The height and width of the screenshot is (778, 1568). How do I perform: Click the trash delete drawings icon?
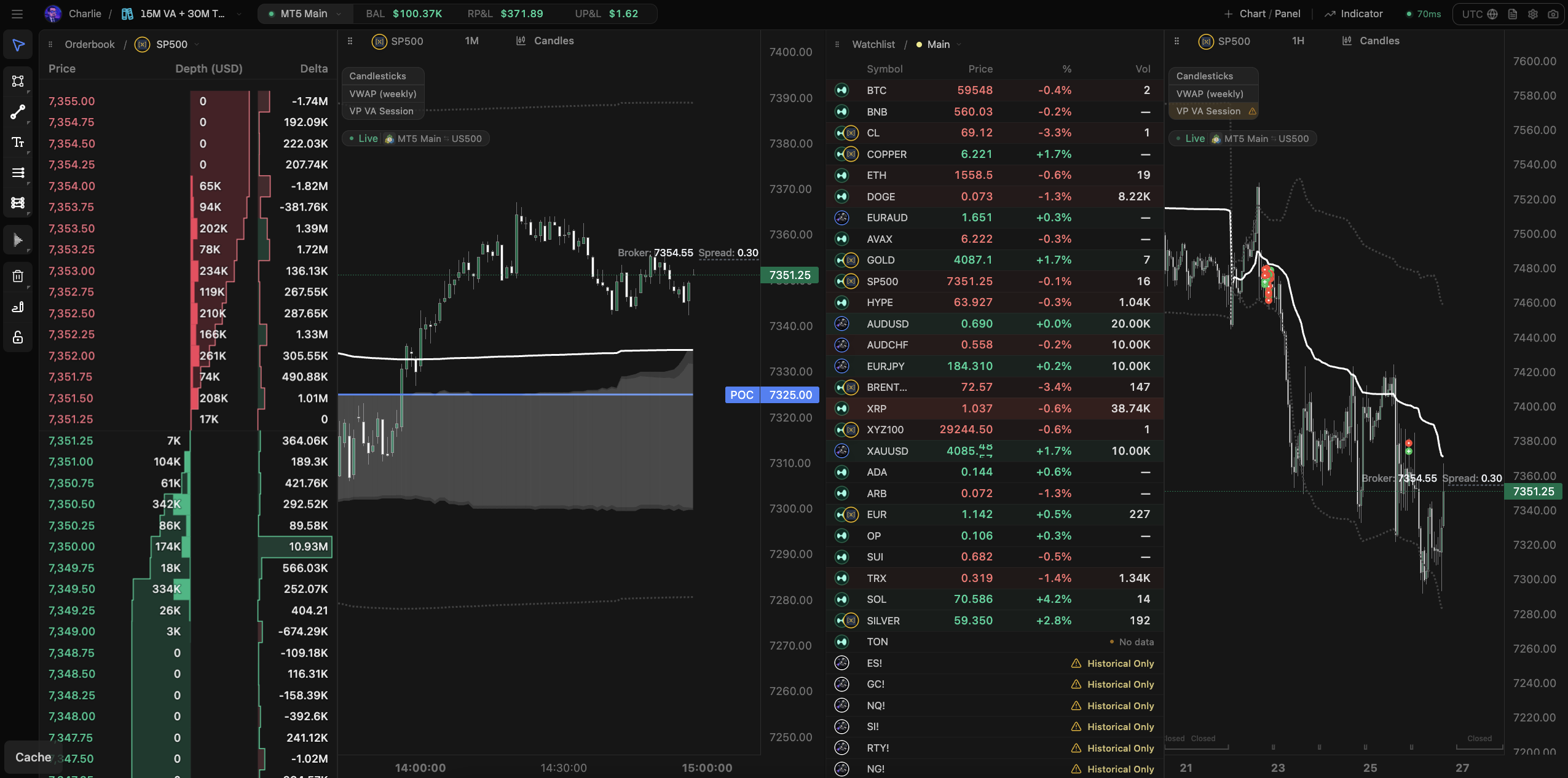tap(18, 276)
